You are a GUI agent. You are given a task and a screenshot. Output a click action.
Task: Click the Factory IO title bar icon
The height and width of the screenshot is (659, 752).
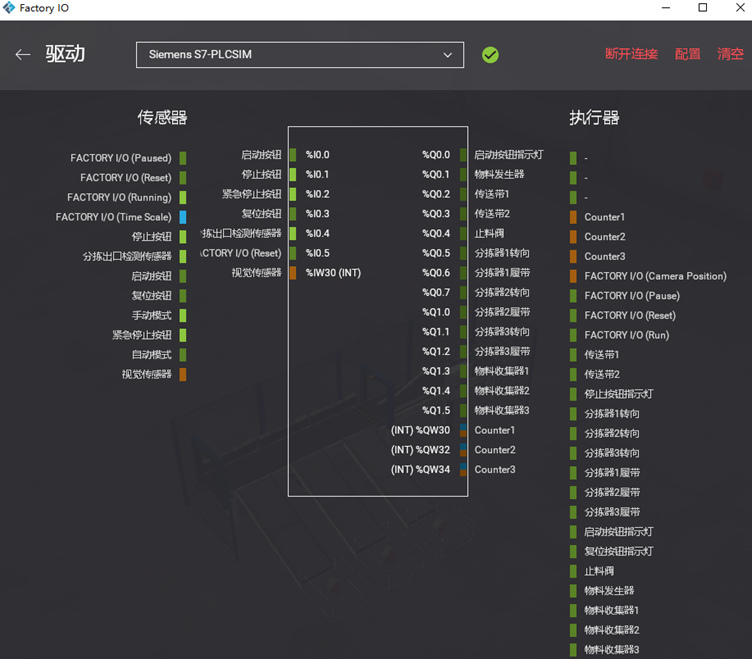point(9,8)
